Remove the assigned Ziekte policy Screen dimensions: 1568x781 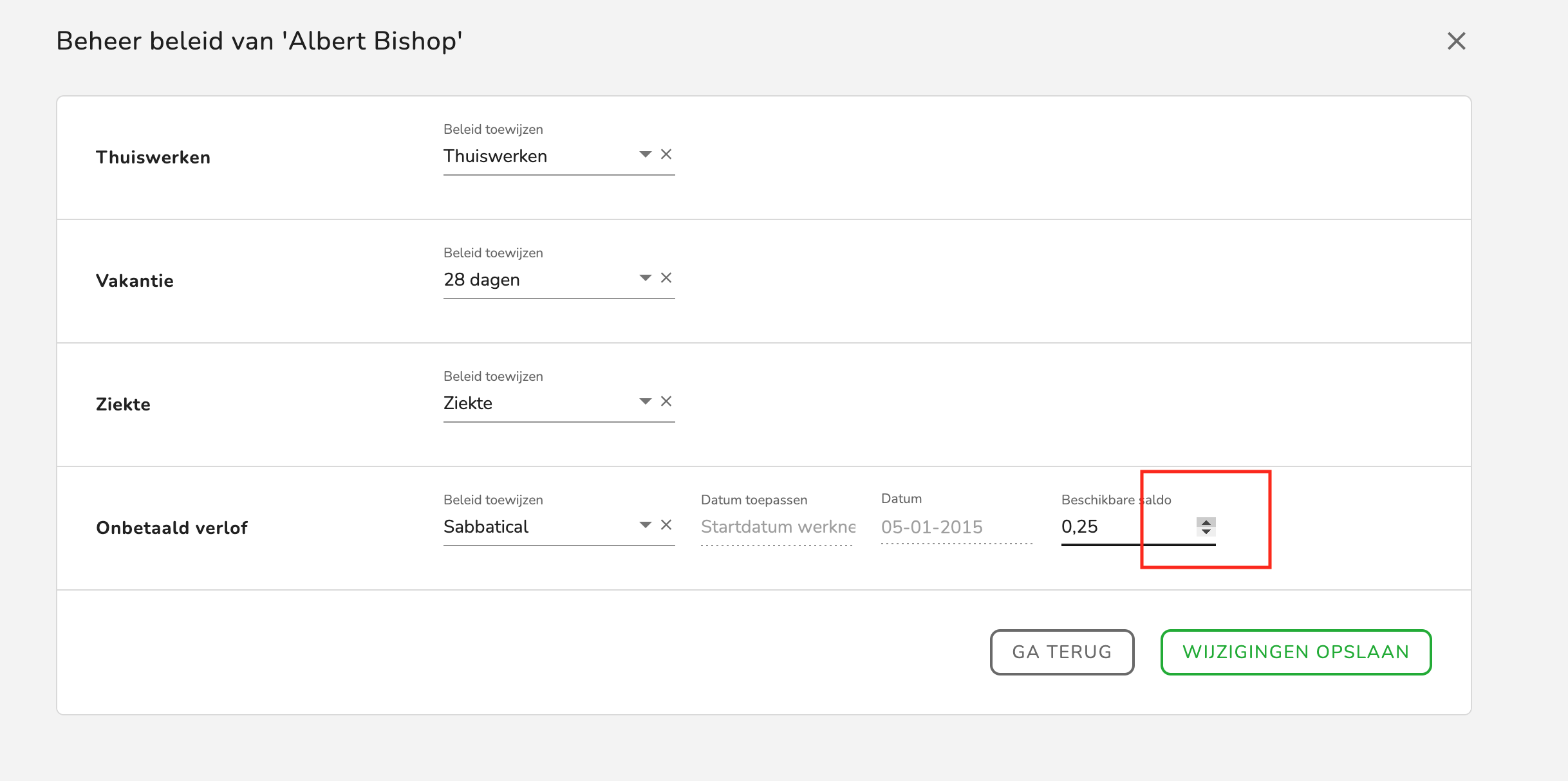(x=666, y=401)
